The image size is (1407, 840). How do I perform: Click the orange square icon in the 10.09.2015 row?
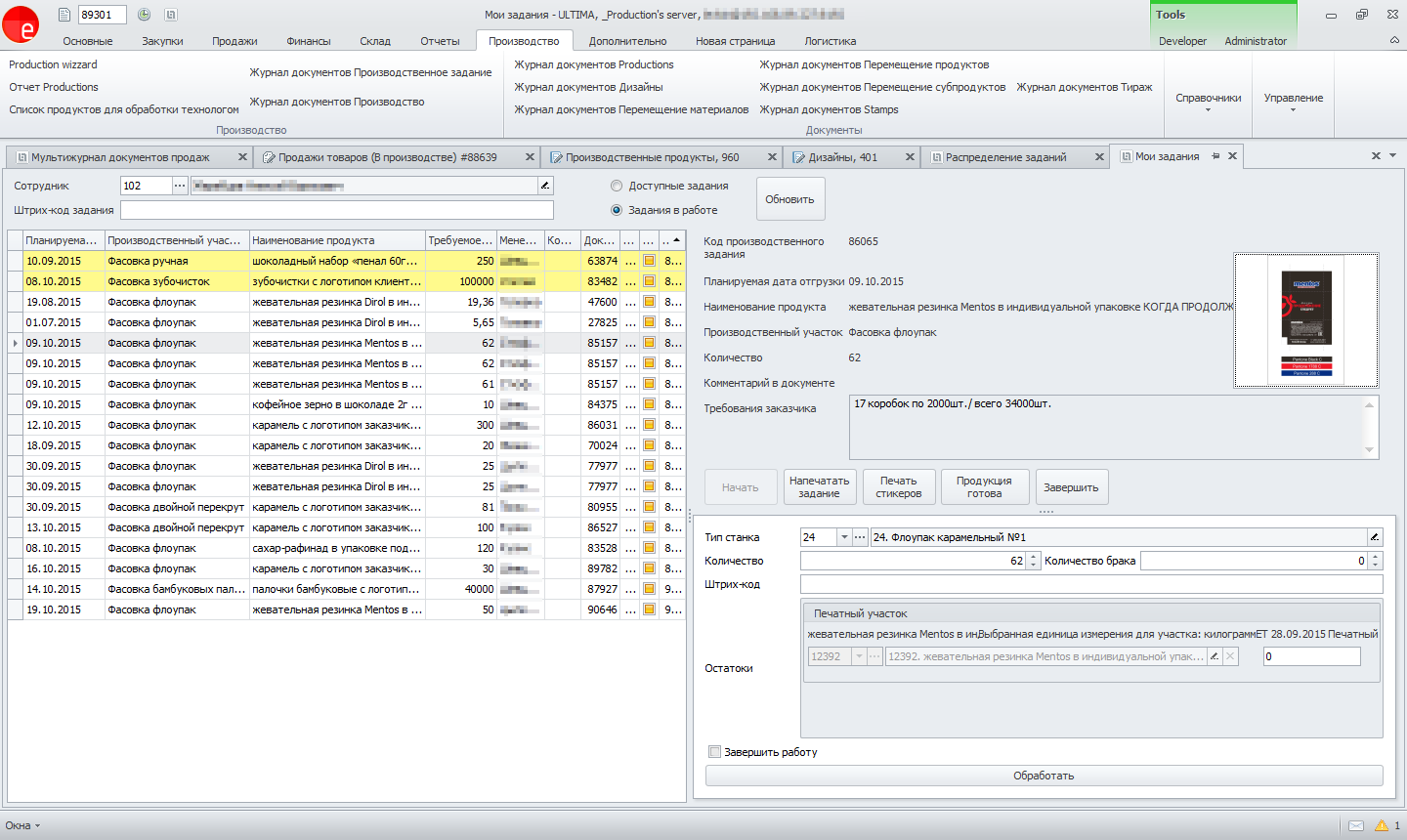tap(649, 261)
